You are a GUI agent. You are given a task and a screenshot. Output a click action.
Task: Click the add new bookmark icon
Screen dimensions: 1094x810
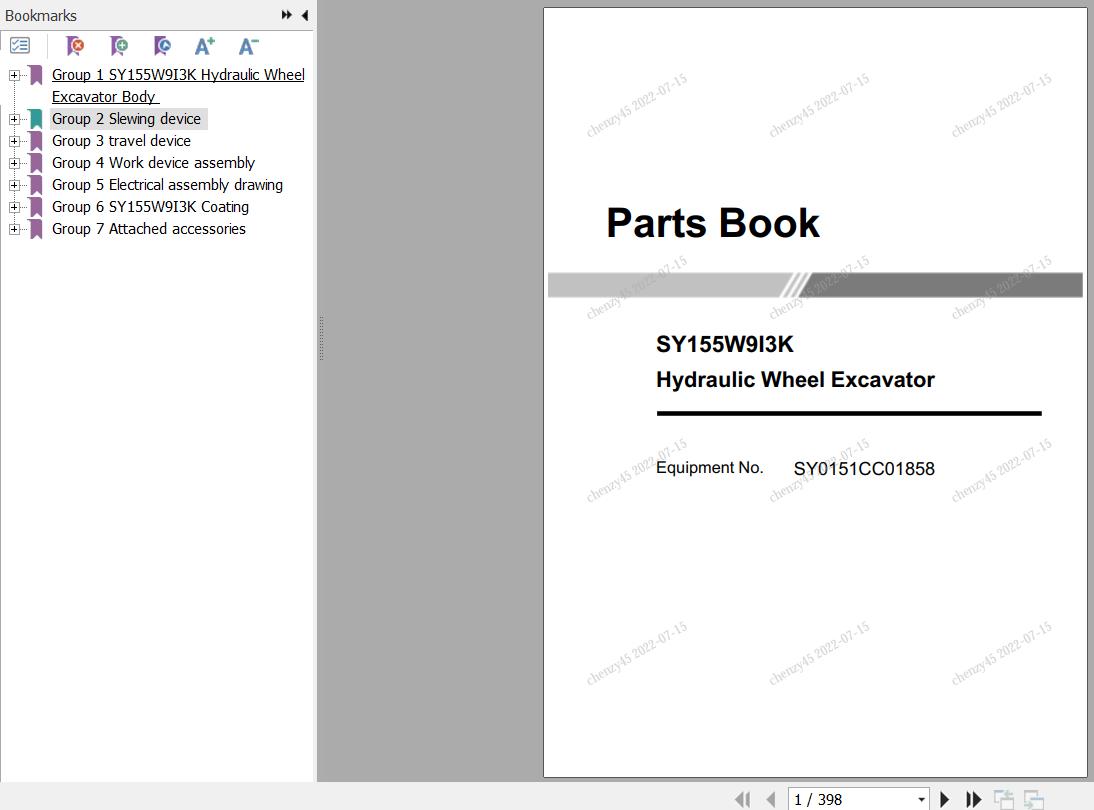119,46
